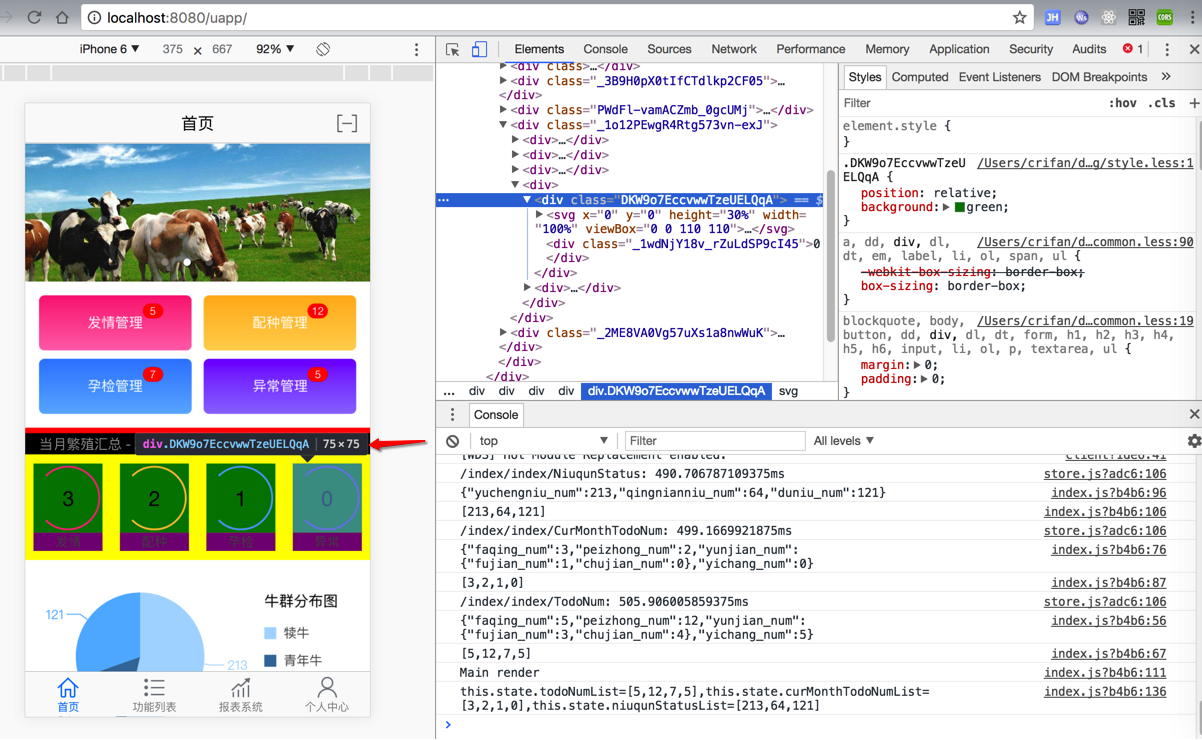Expand the _2ME8VA0Vg57uXs1a8nwWuK div
Screen dimensions: 1202x740
click(x=503, y=332)
